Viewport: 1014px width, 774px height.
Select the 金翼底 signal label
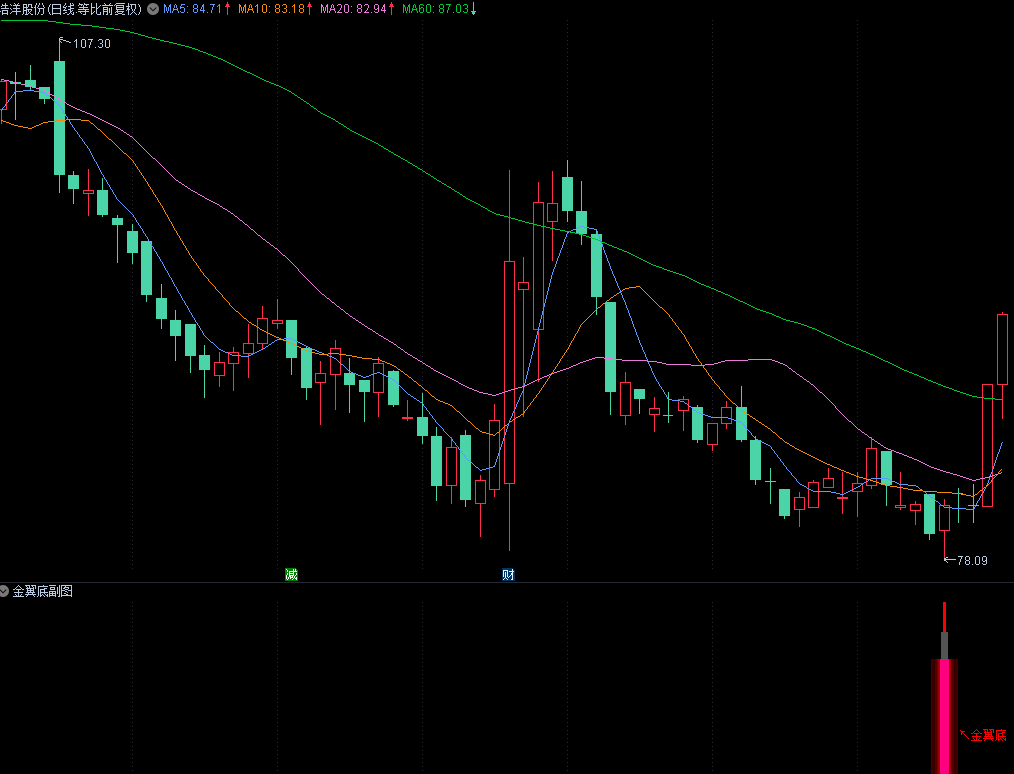click(x=987, y=735)
